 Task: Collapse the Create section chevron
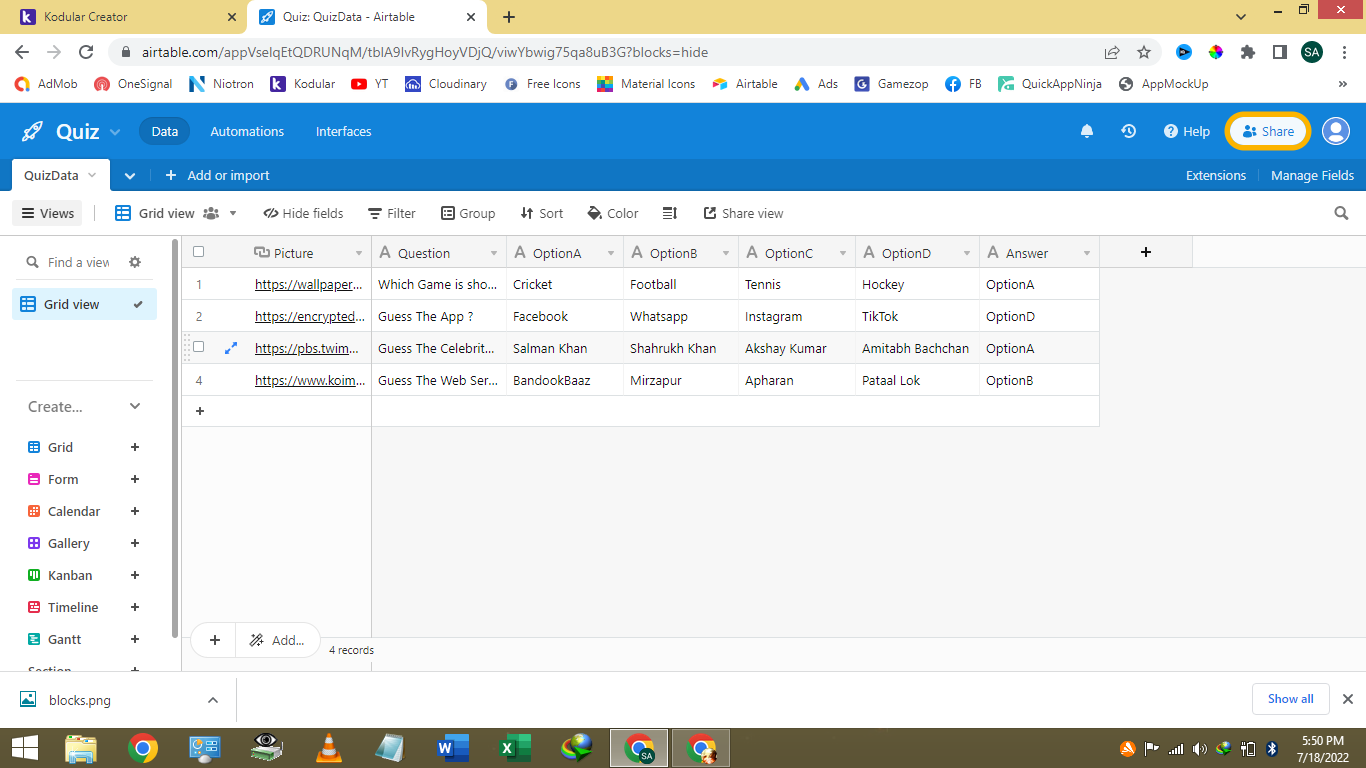pos(135,406)
